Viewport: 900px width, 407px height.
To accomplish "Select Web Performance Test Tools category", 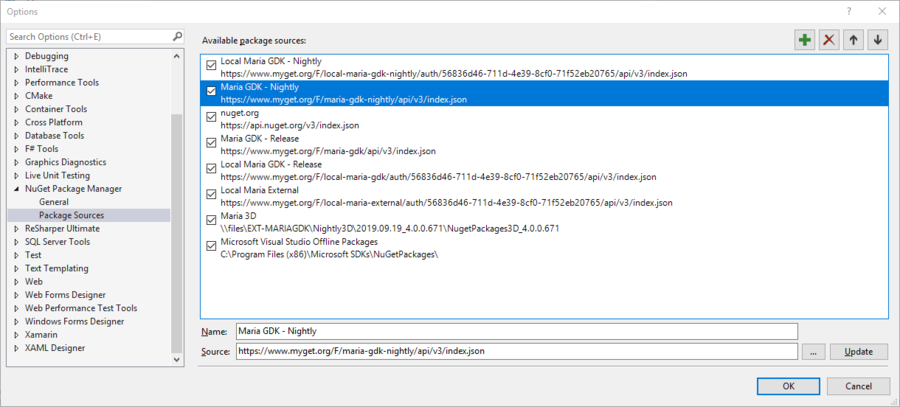I will 81,308.
